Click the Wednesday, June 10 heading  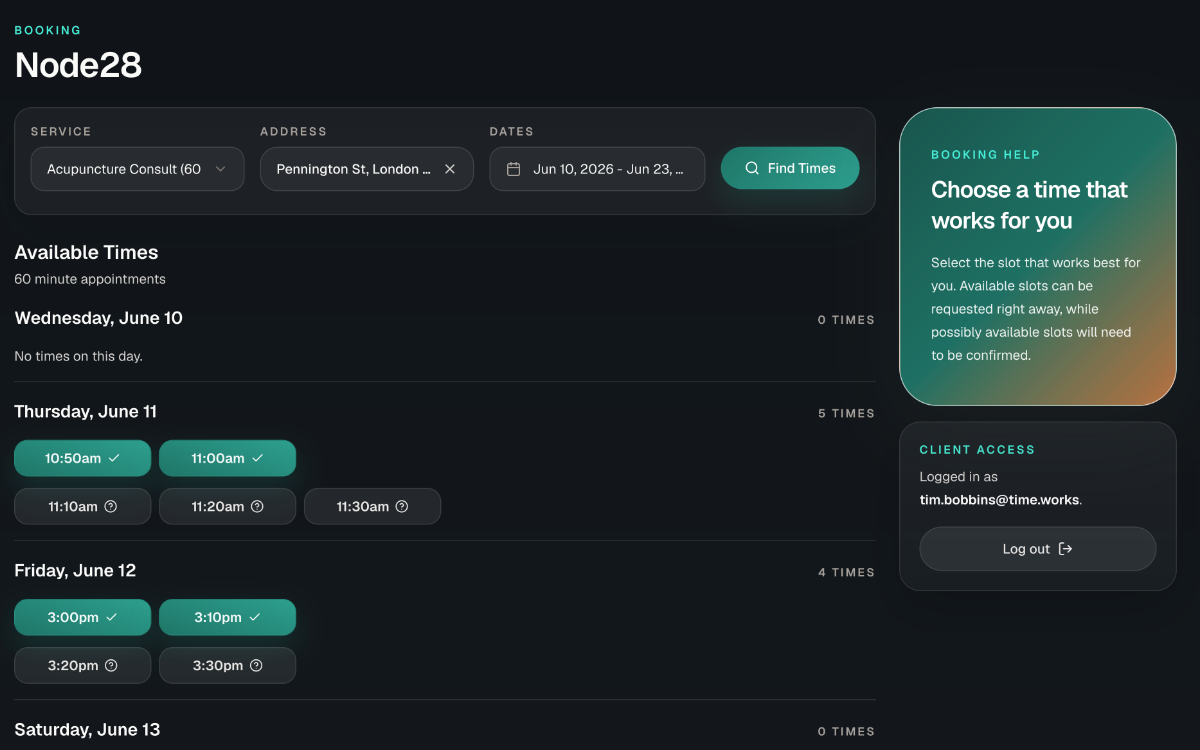[98, 318]
